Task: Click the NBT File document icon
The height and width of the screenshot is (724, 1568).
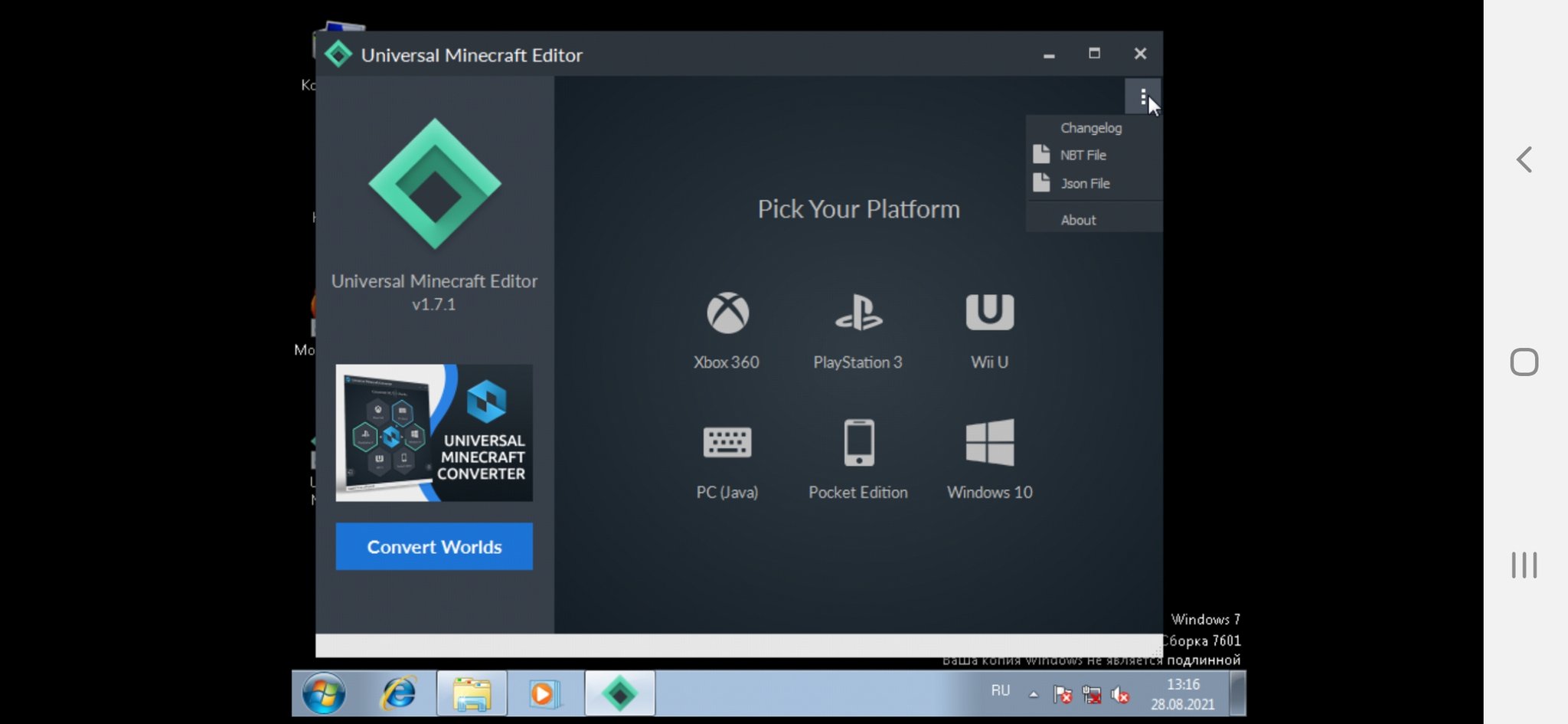Action: (x=1041, y=154)
